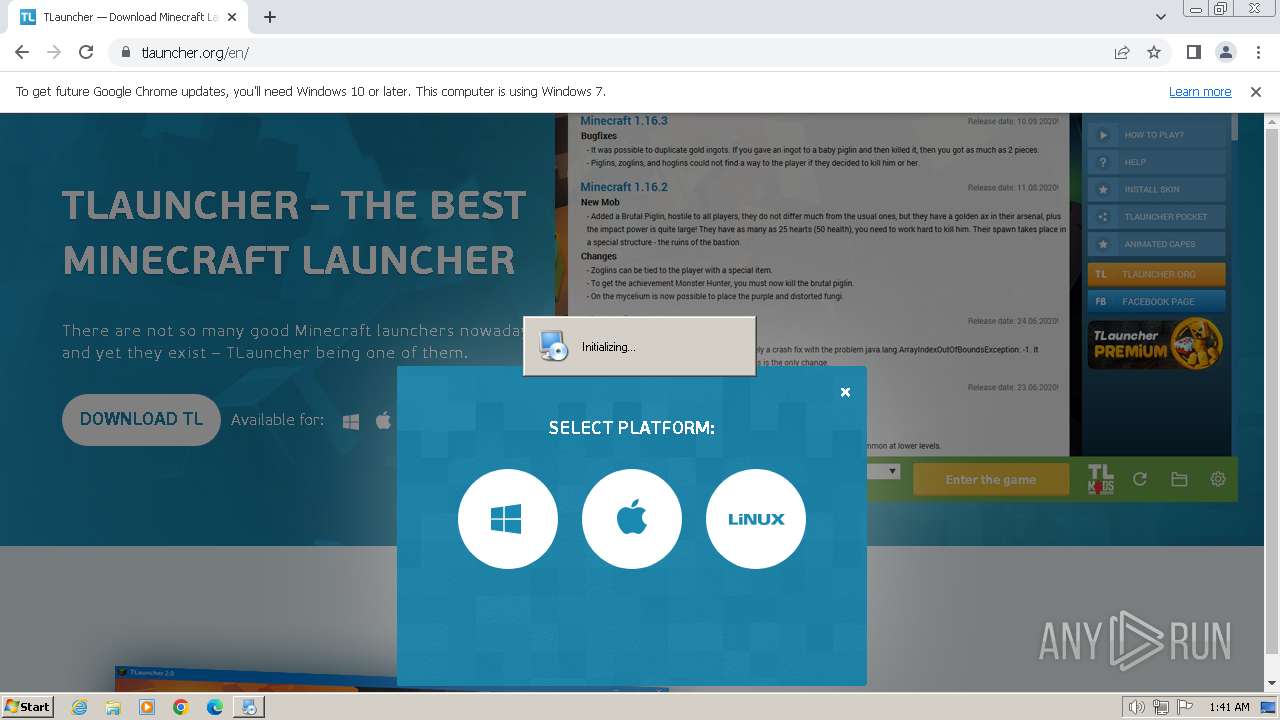
Task: Open the Action Center flag icon
Action: tap(1185, 707)
